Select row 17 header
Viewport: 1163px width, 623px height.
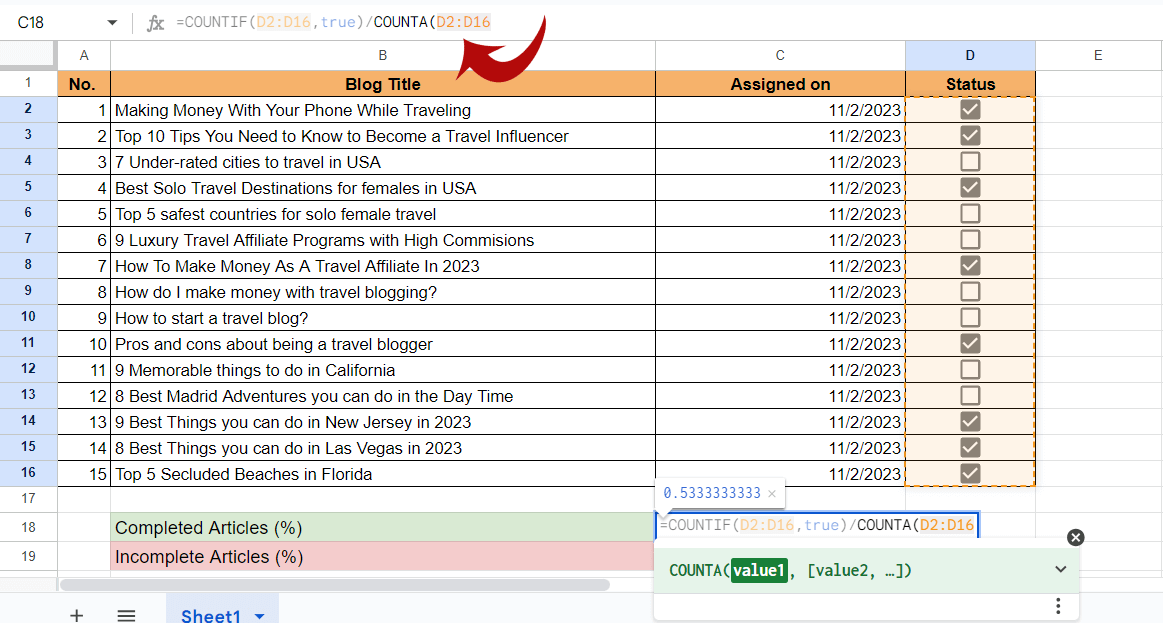coord(28,498)
